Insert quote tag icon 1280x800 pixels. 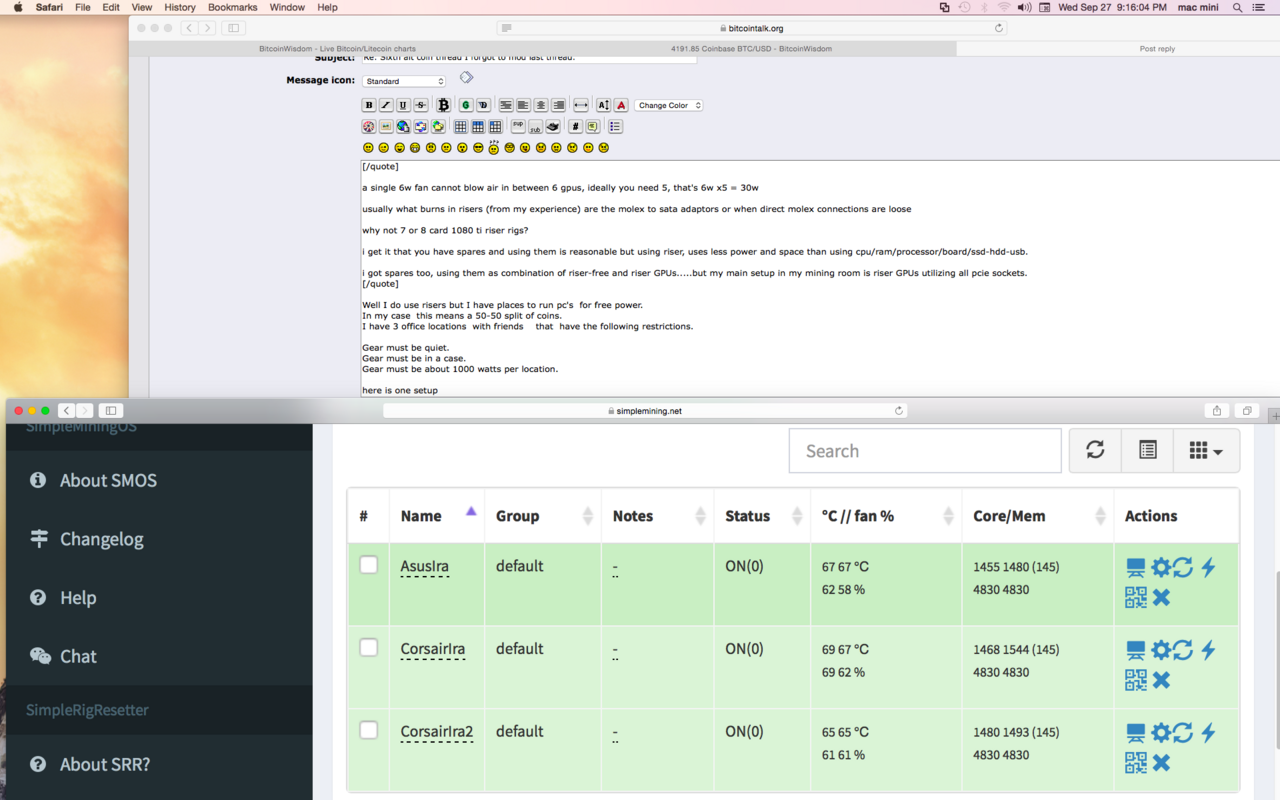click(x=592, y=127)
